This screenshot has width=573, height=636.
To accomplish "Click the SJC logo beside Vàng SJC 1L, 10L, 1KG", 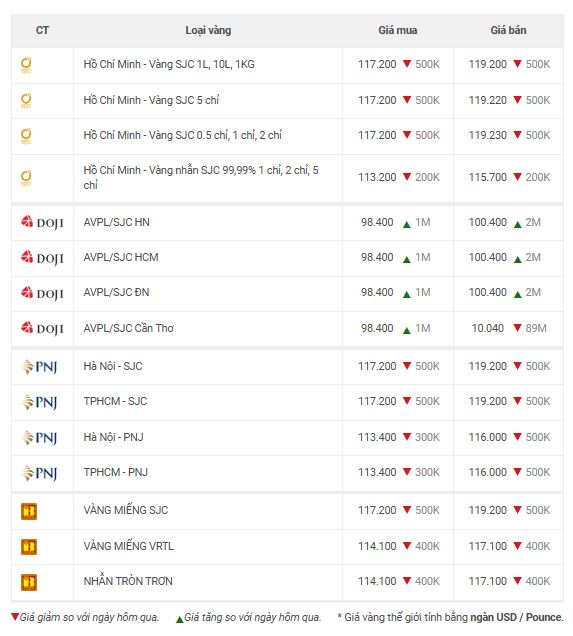I will point(26,65).
